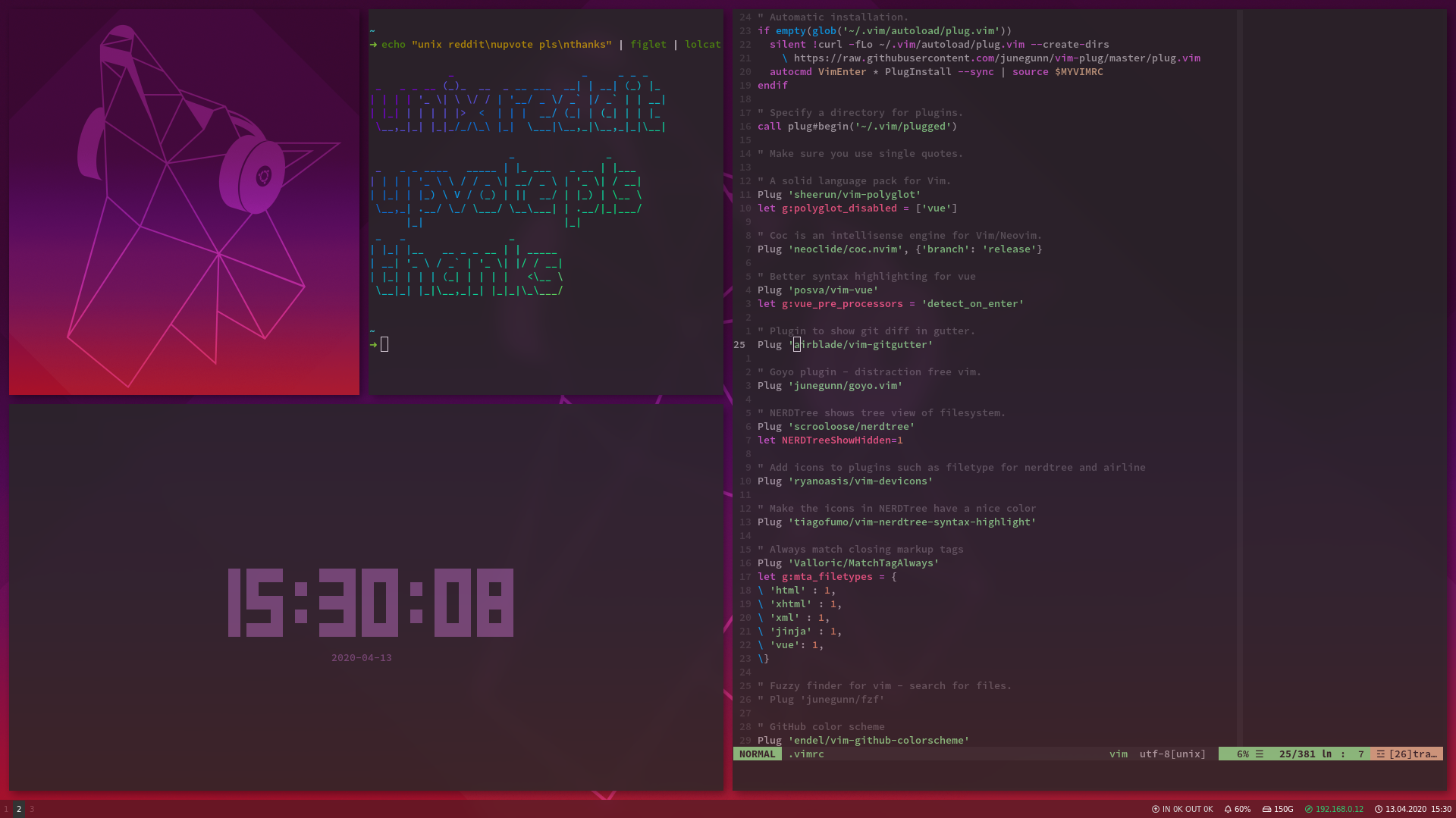Click the 2020-04-13 date under clock
Viewport: 1456px width, 818px height.
(x=362, y=657)
